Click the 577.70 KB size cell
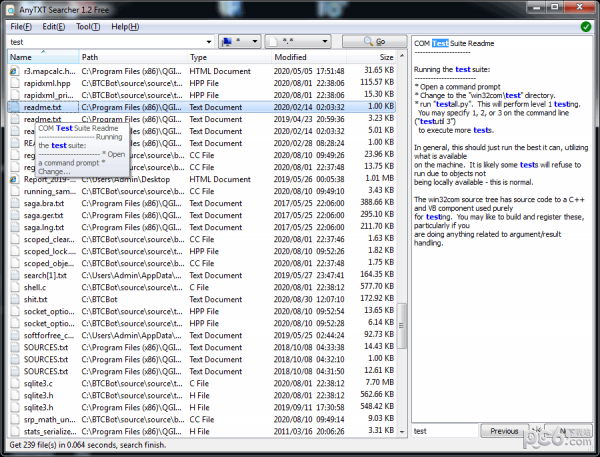This screenshot has width=600, height=457. [377, 286]
